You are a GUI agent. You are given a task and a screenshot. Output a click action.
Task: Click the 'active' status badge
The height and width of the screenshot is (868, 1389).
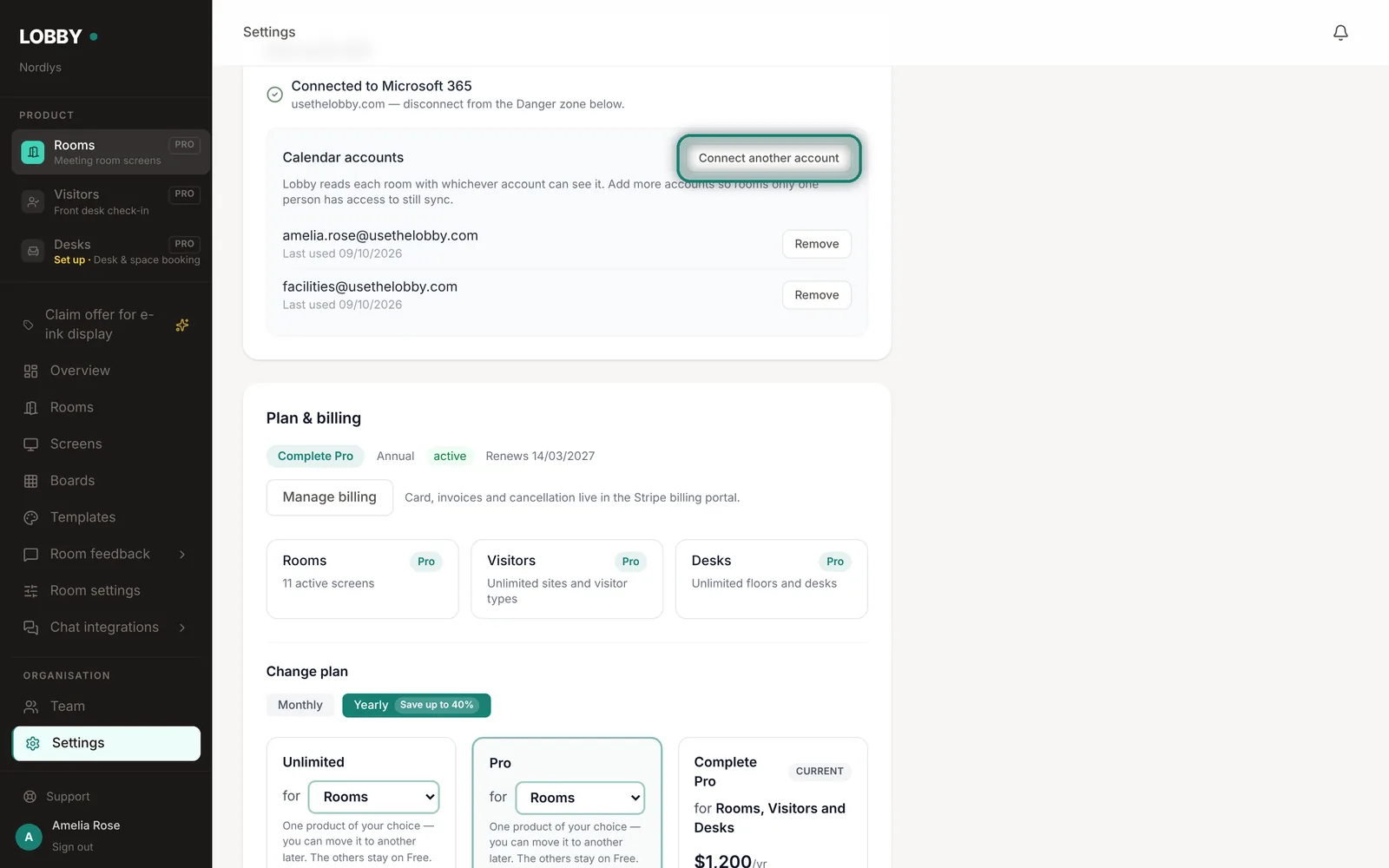point(450,456)
